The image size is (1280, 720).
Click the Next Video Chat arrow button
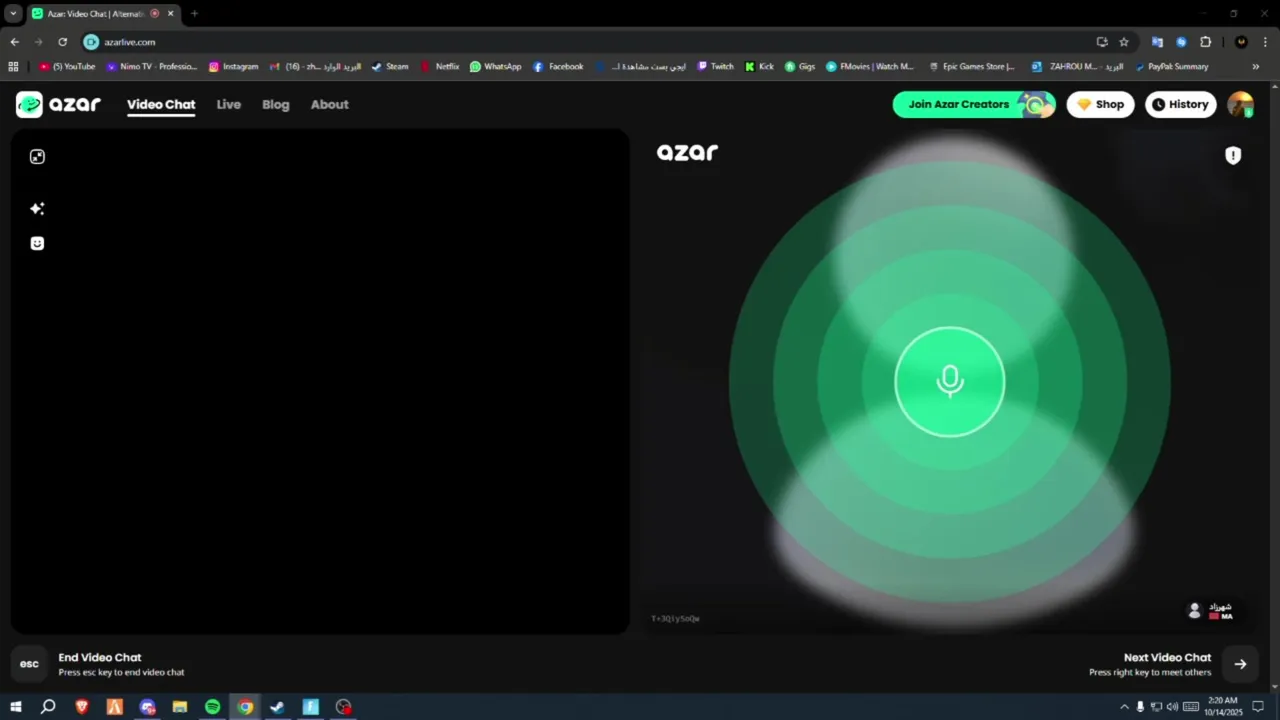(x=1240, y=664)
